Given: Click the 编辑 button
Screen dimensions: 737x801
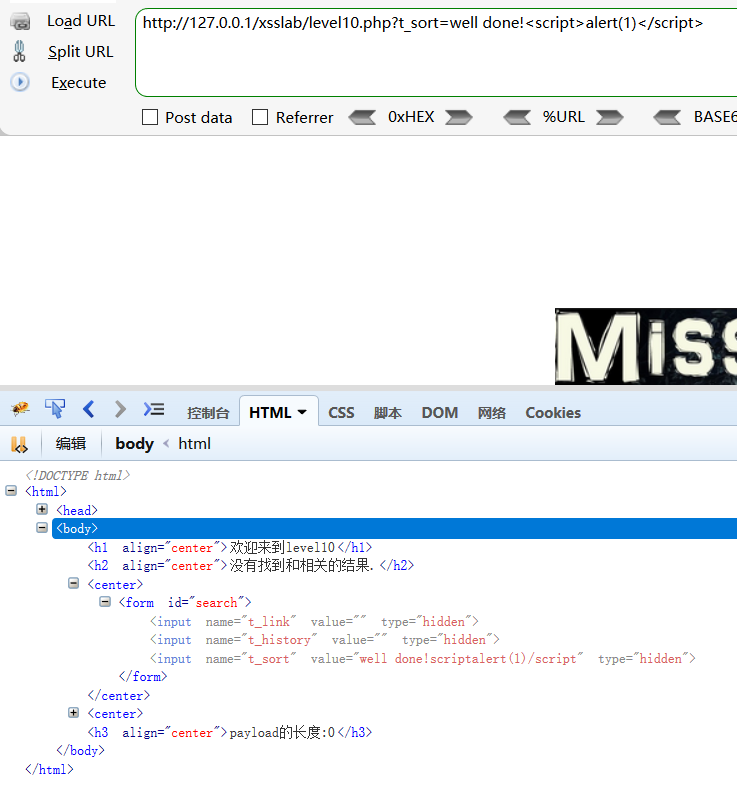Looking at the screenshot, I should pyautogui.click(x=71, y=443).
